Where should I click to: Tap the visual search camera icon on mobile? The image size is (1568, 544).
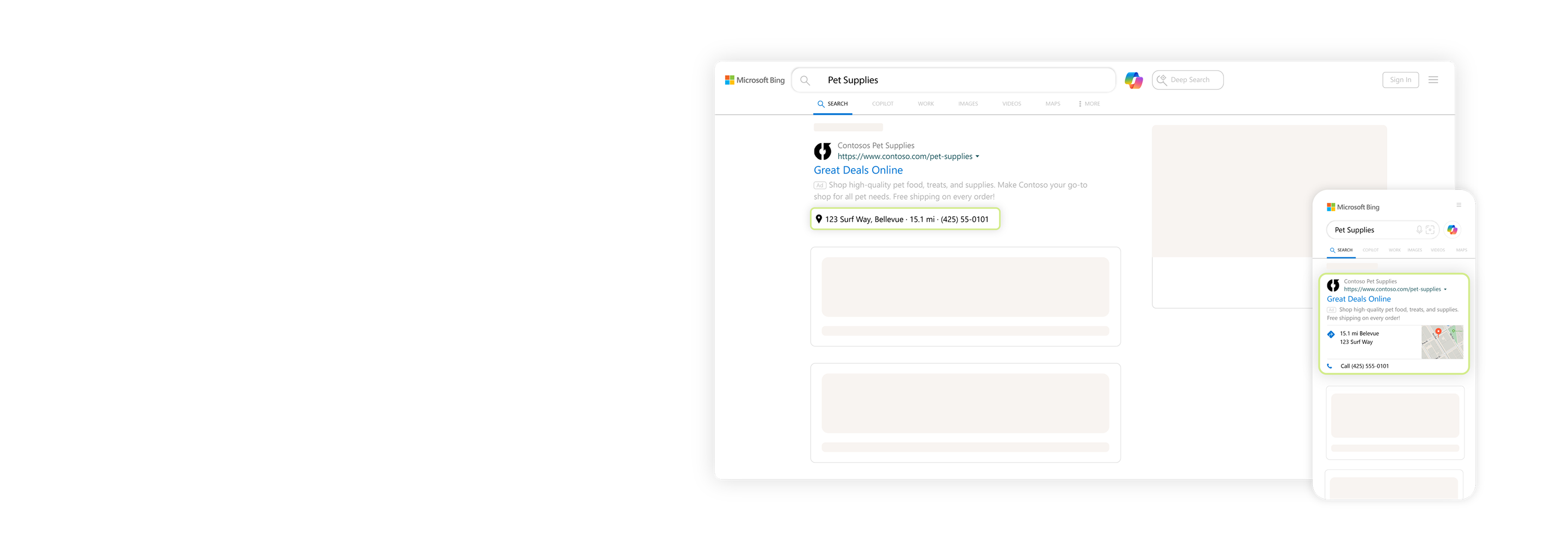tap(1430, 230)
